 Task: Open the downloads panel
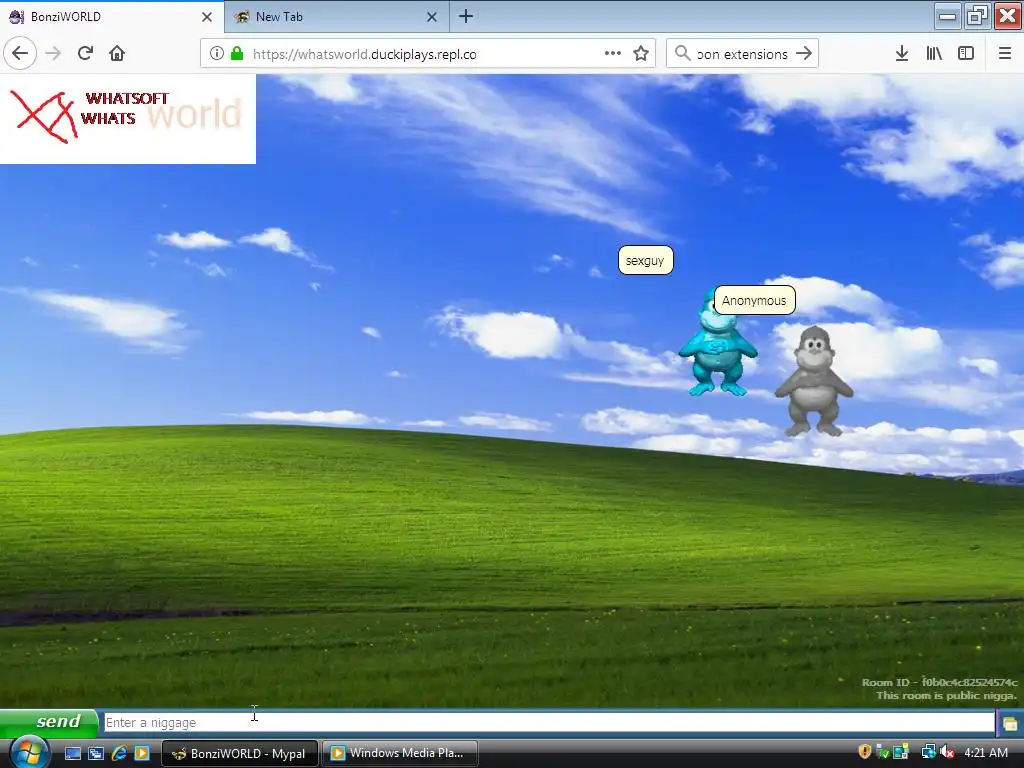[x=902, y=54]
